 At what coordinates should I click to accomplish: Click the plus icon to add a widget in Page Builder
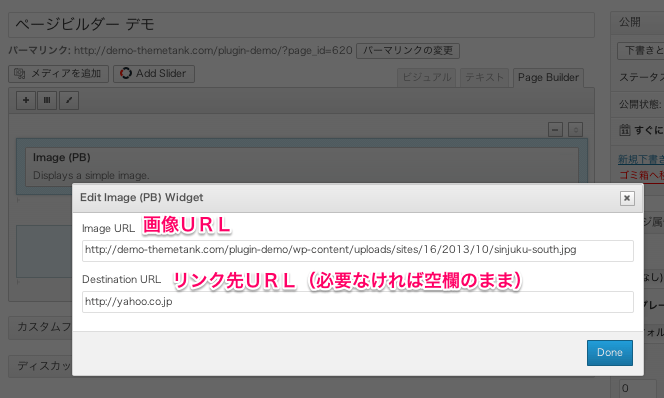(26, 100)
